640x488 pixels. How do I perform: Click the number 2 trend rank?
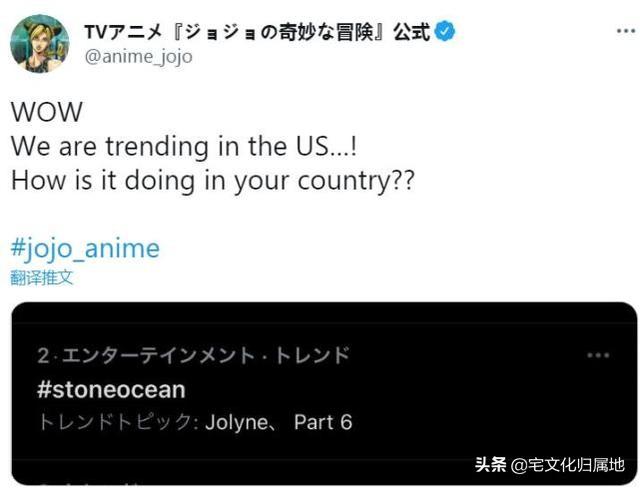[42, 356]
